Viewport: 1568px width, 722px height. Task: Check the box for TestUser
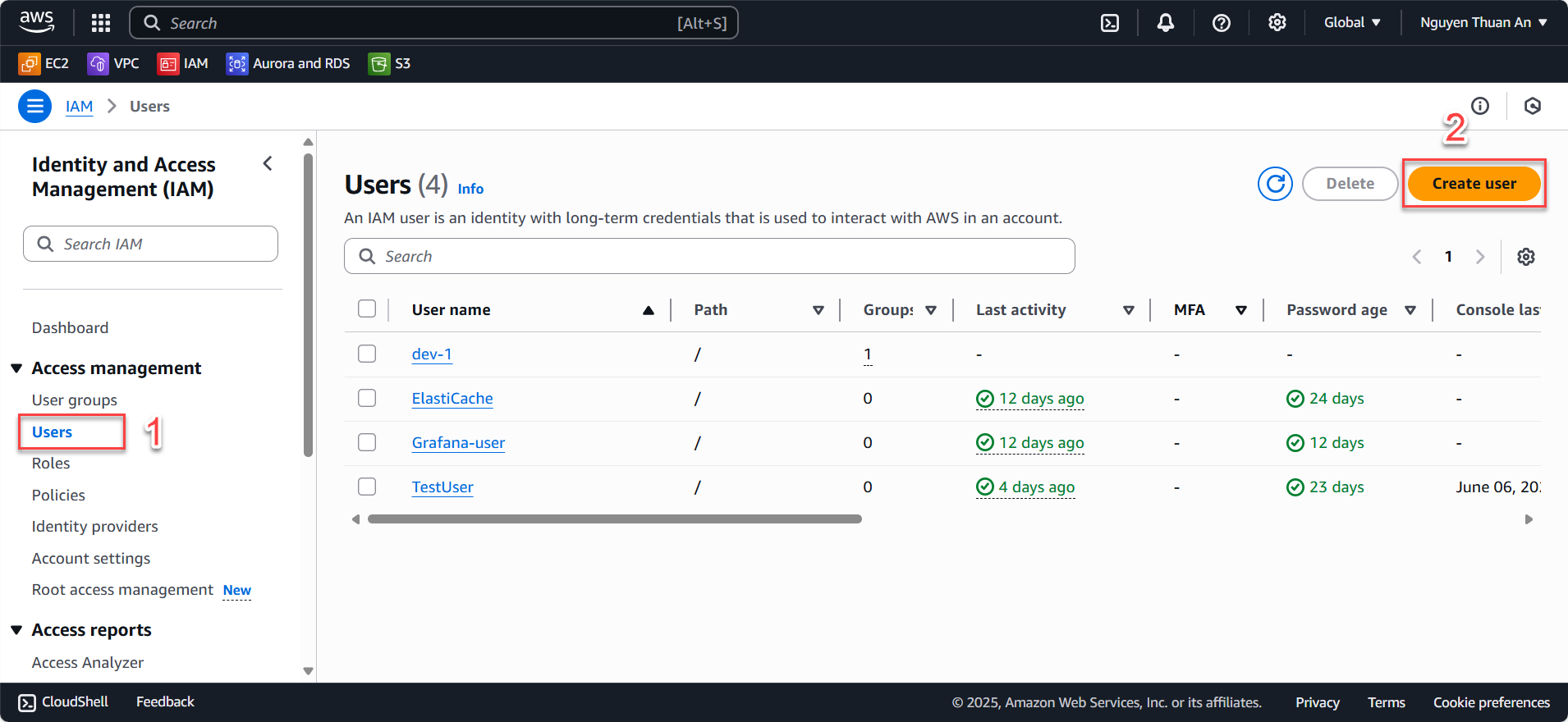(x=367, y=487)
